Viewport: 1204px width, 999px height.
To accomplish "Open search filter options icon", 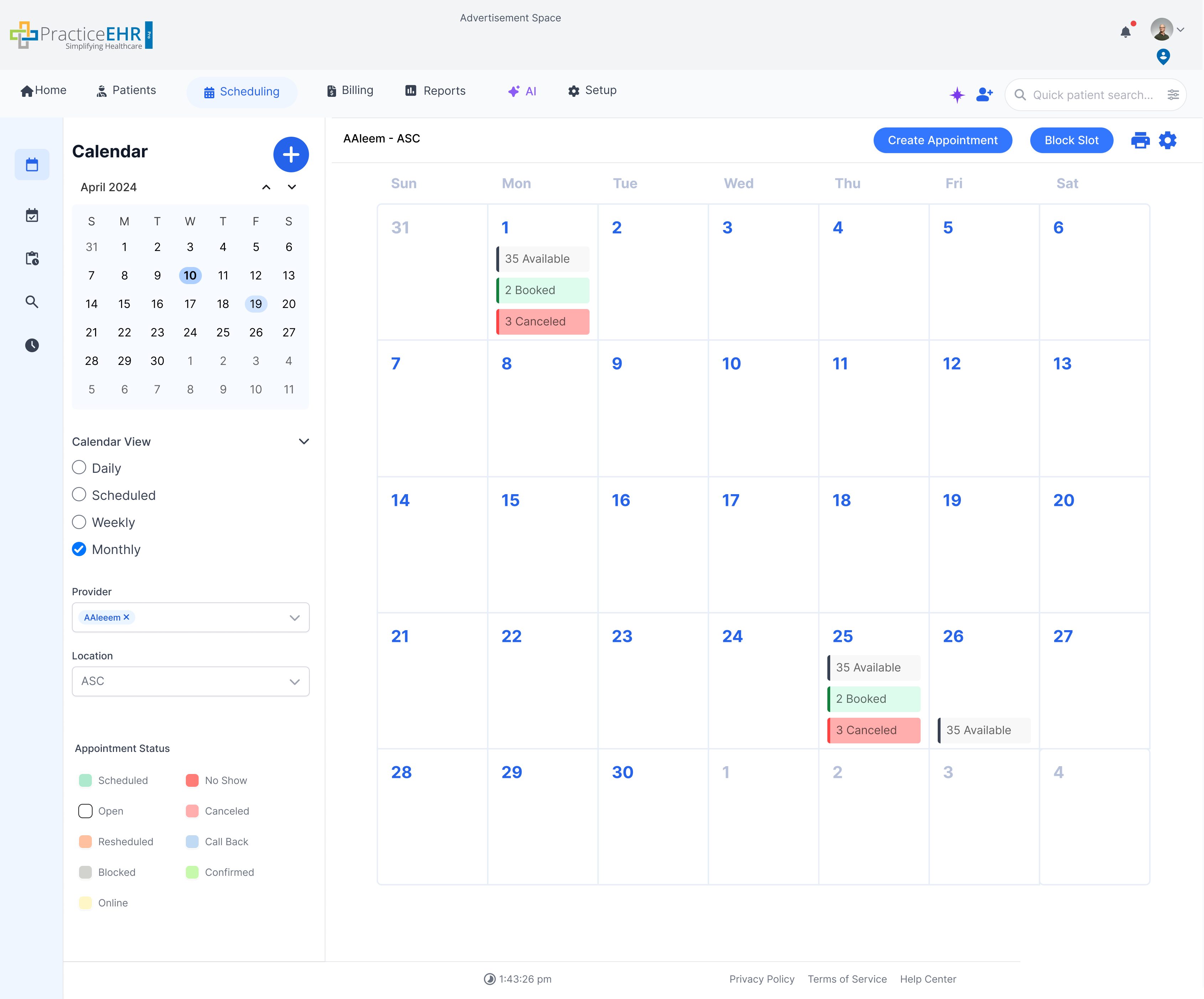I will [1173, 95].
